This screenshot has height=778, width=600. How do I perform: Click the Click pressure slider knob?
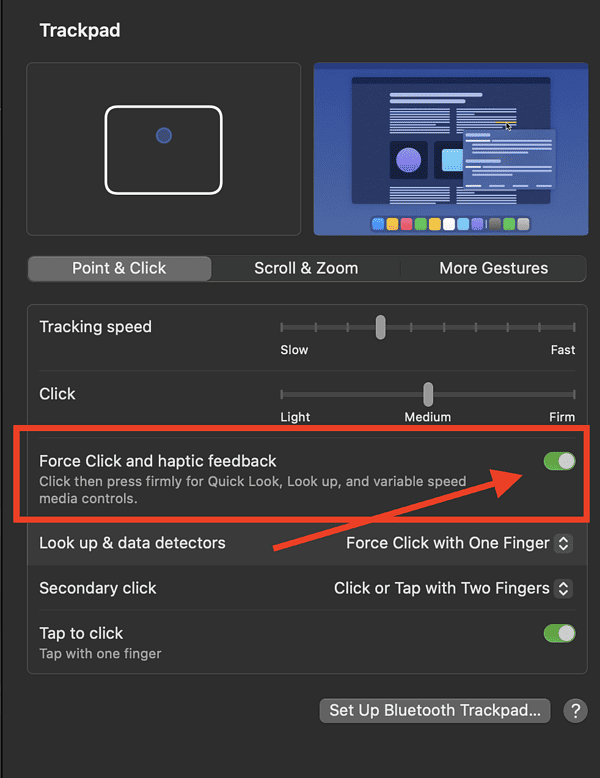428,394
